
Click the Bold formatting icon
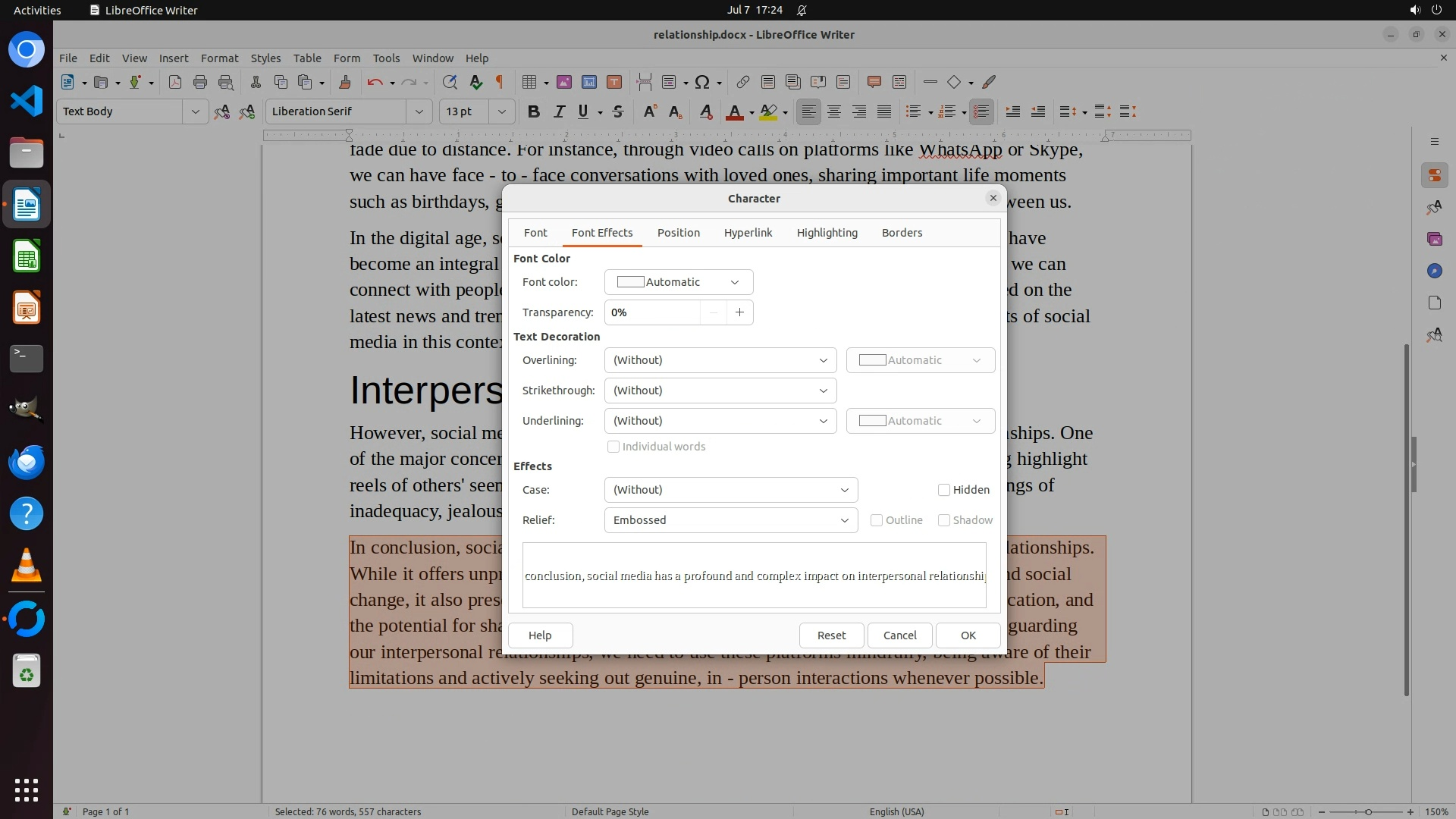533,111
